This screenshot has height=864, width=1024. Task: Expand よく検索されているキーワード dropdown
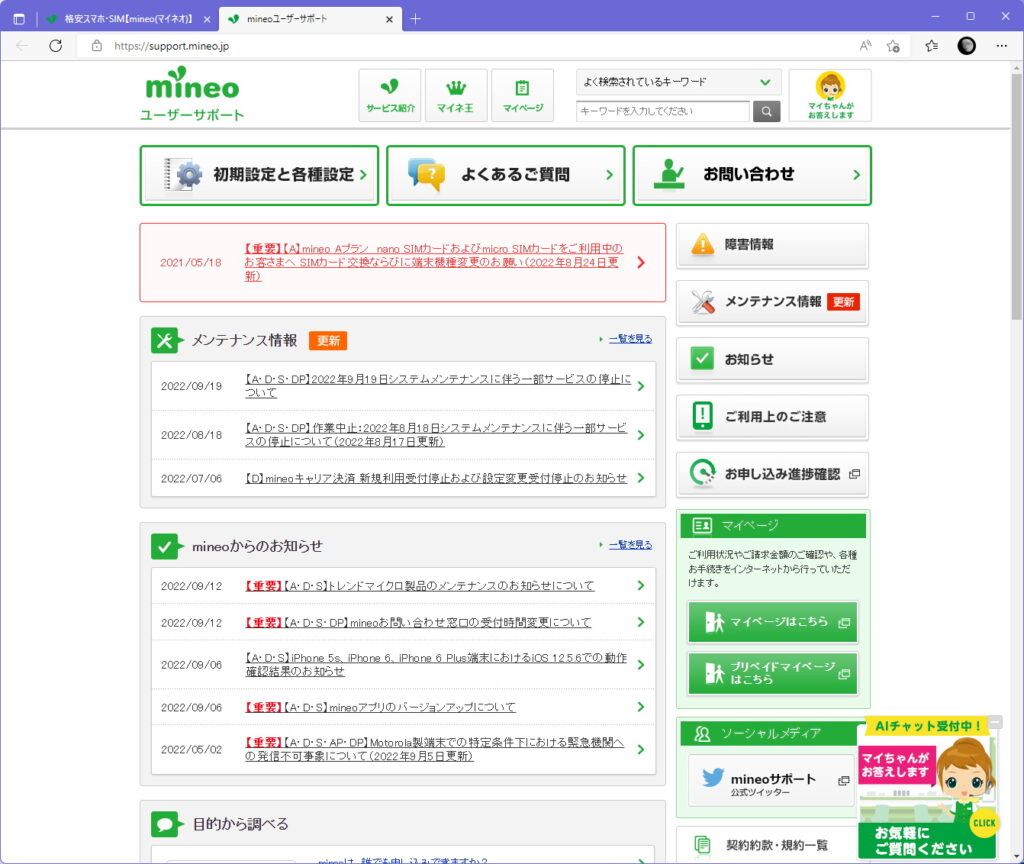pyautogui.click(x=678, y=82)
